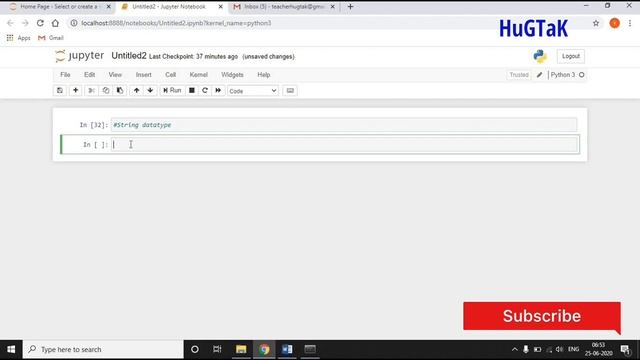Open the Widgets menu
Image resolution: width=640 pixels, height=360 pixels.
pyautogui.click(x=232, y=75)
